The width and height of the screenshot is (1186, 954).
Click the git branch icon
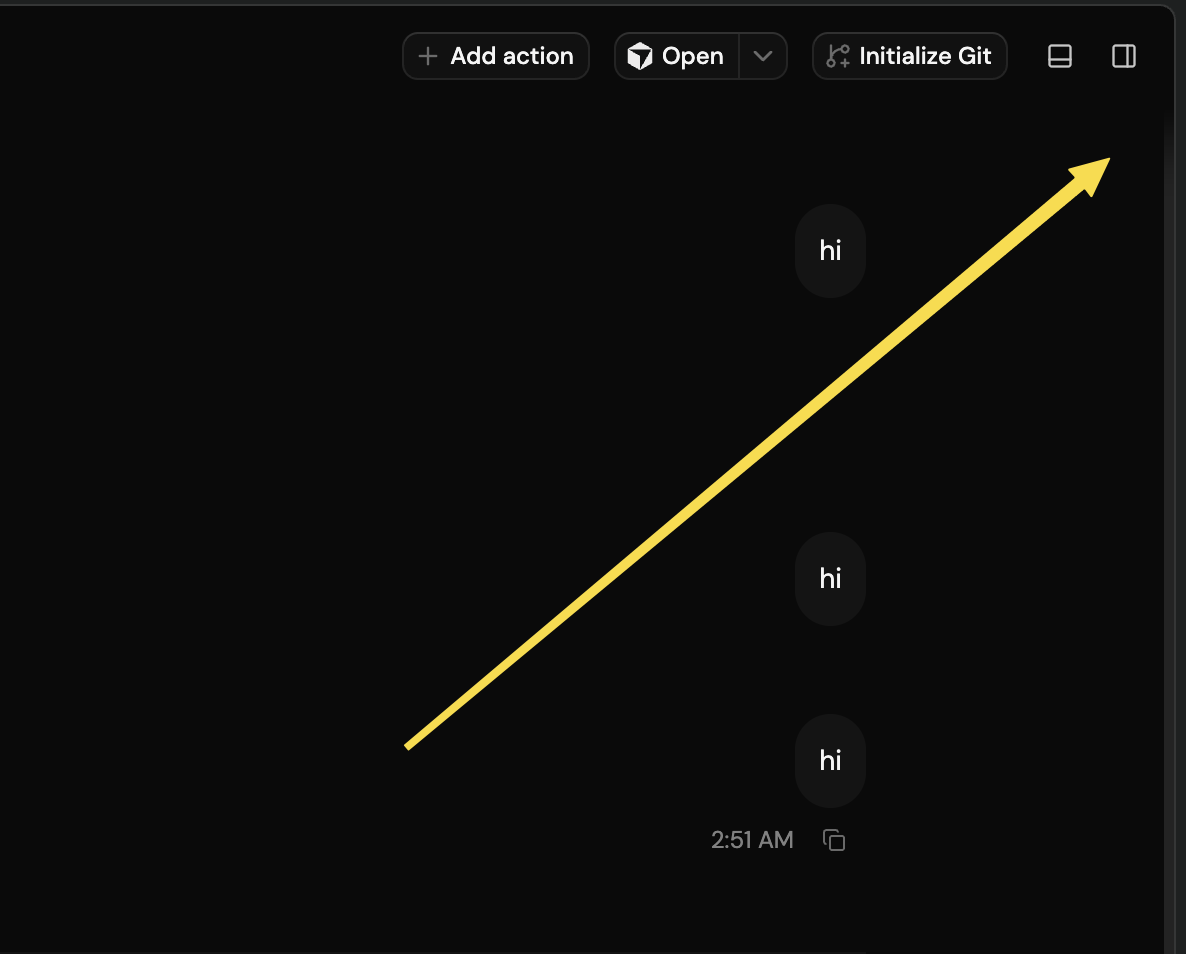coord(838,56)
